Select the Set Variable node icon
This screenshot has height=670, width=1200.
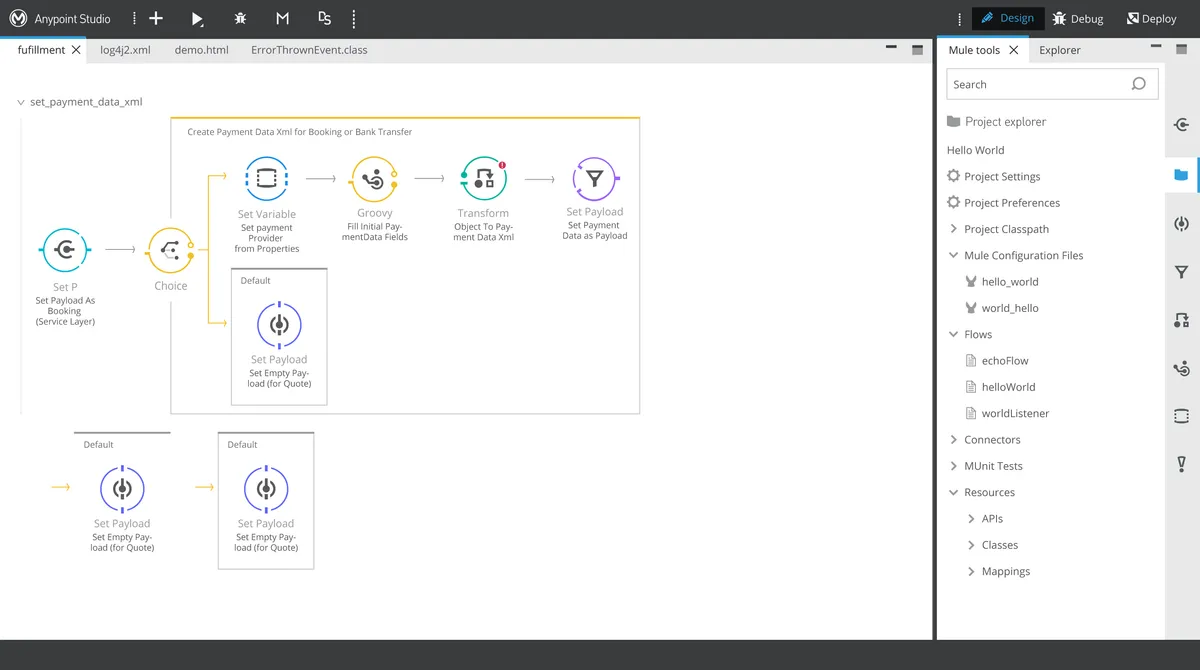pos(266,180)
